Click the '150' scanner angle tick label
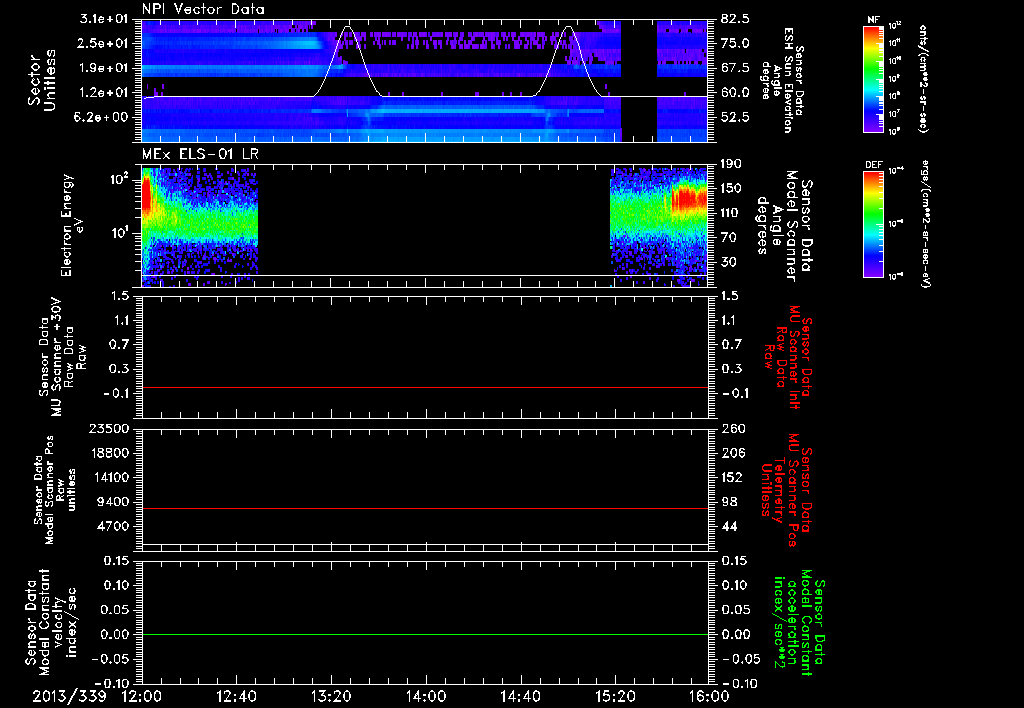This screenshot has width=1024, height=708. click(733, 189)
